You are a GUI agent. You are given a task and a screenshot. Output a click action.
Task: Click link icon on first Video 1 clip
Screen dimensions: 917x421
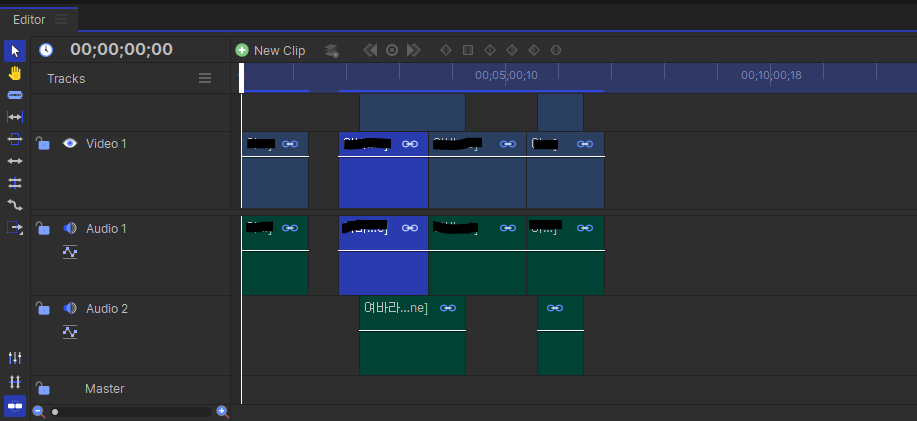(290, 144)
